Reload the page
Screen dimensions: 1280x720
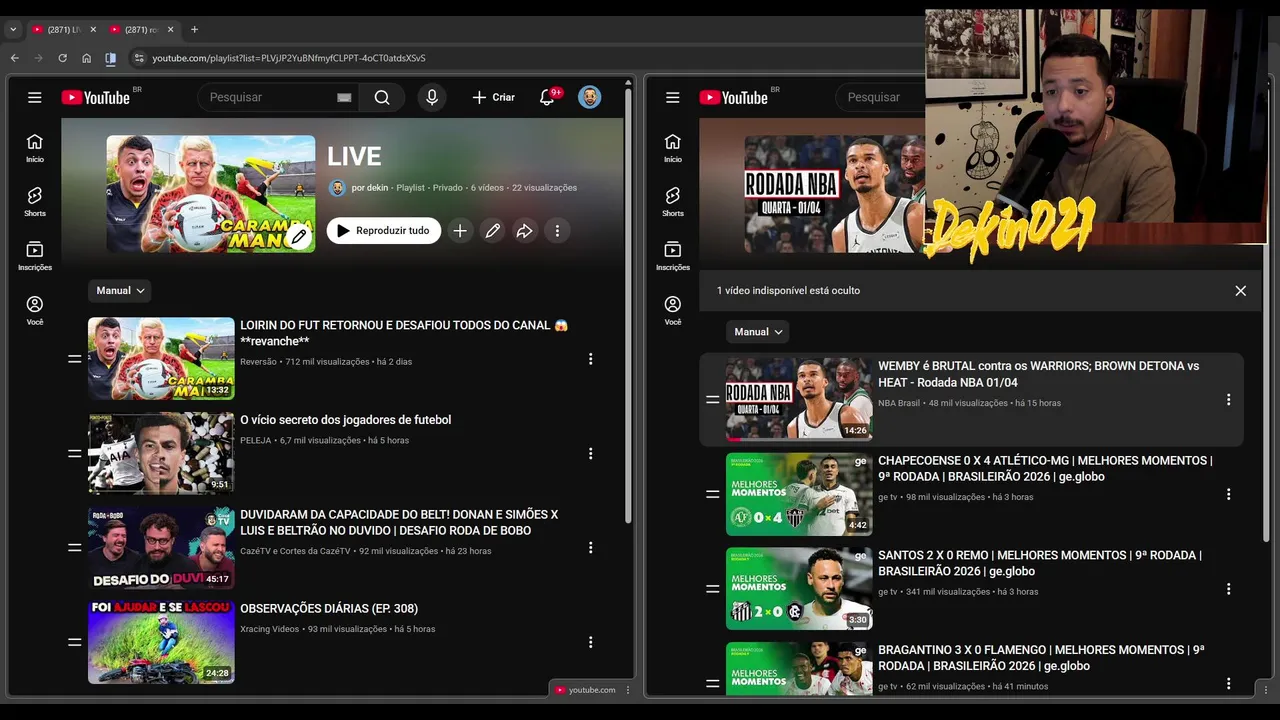tap(62, 58)
